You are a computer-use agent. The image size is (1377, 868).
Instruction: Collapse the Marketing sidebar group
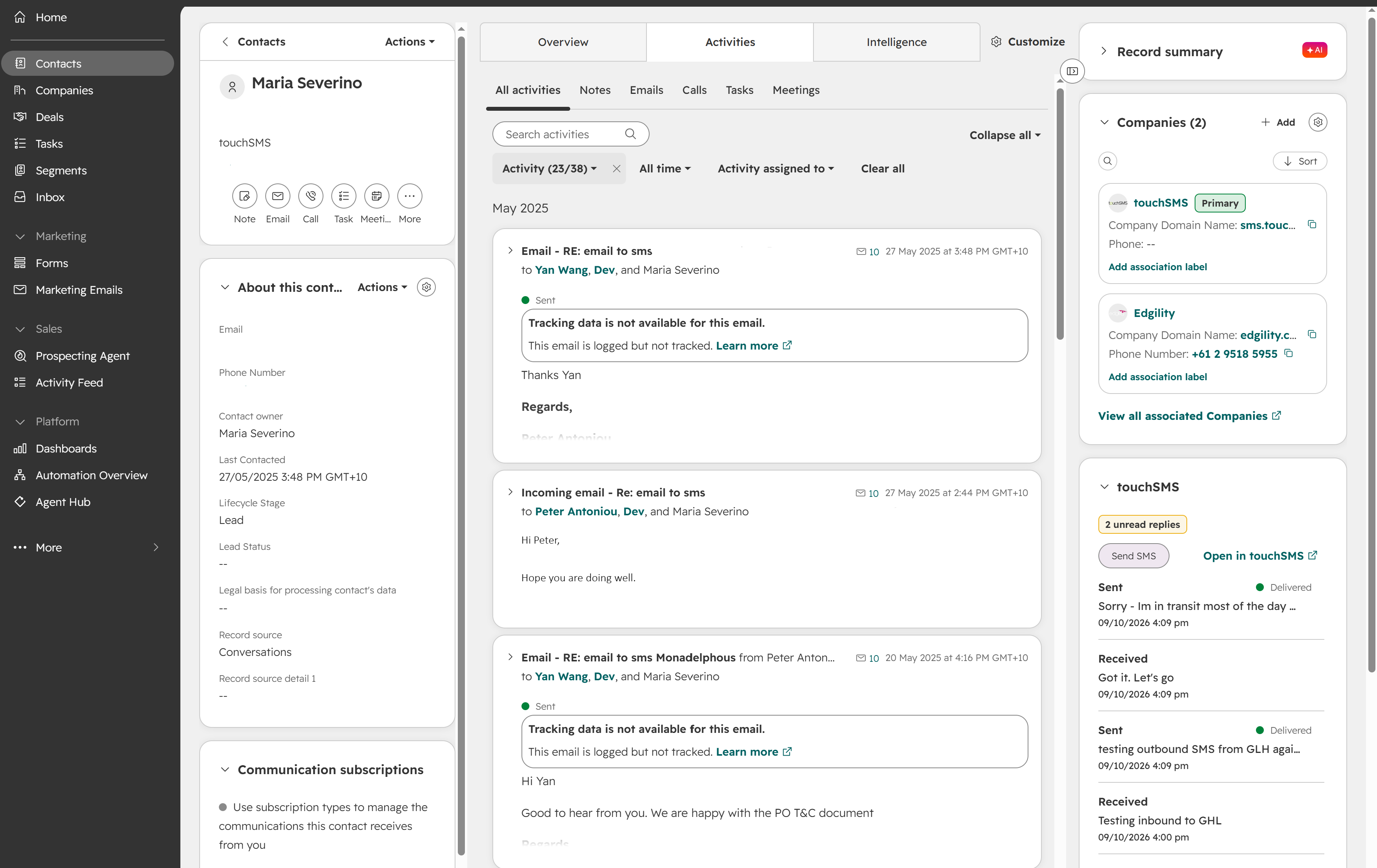pyautogui.click(x=20, y=236)
